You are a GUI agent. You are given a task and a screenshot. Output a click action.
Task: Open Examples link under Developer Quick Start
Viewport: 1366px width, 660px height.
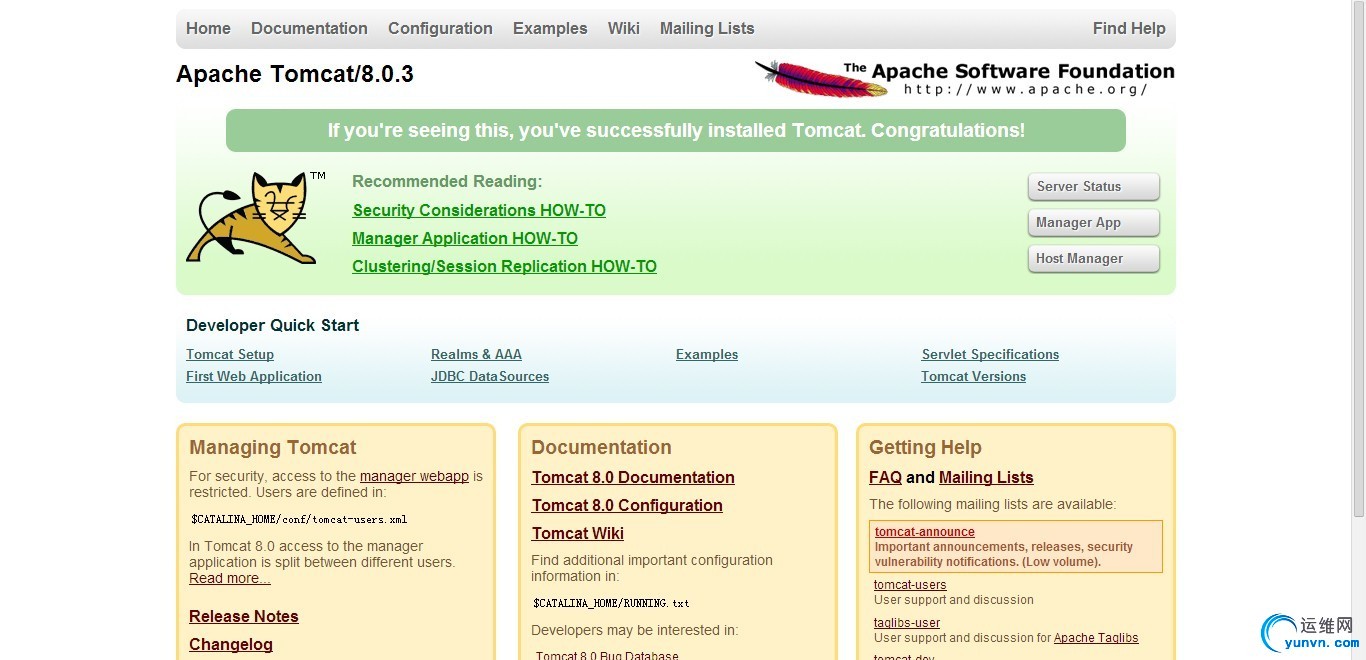coord(707,354)
